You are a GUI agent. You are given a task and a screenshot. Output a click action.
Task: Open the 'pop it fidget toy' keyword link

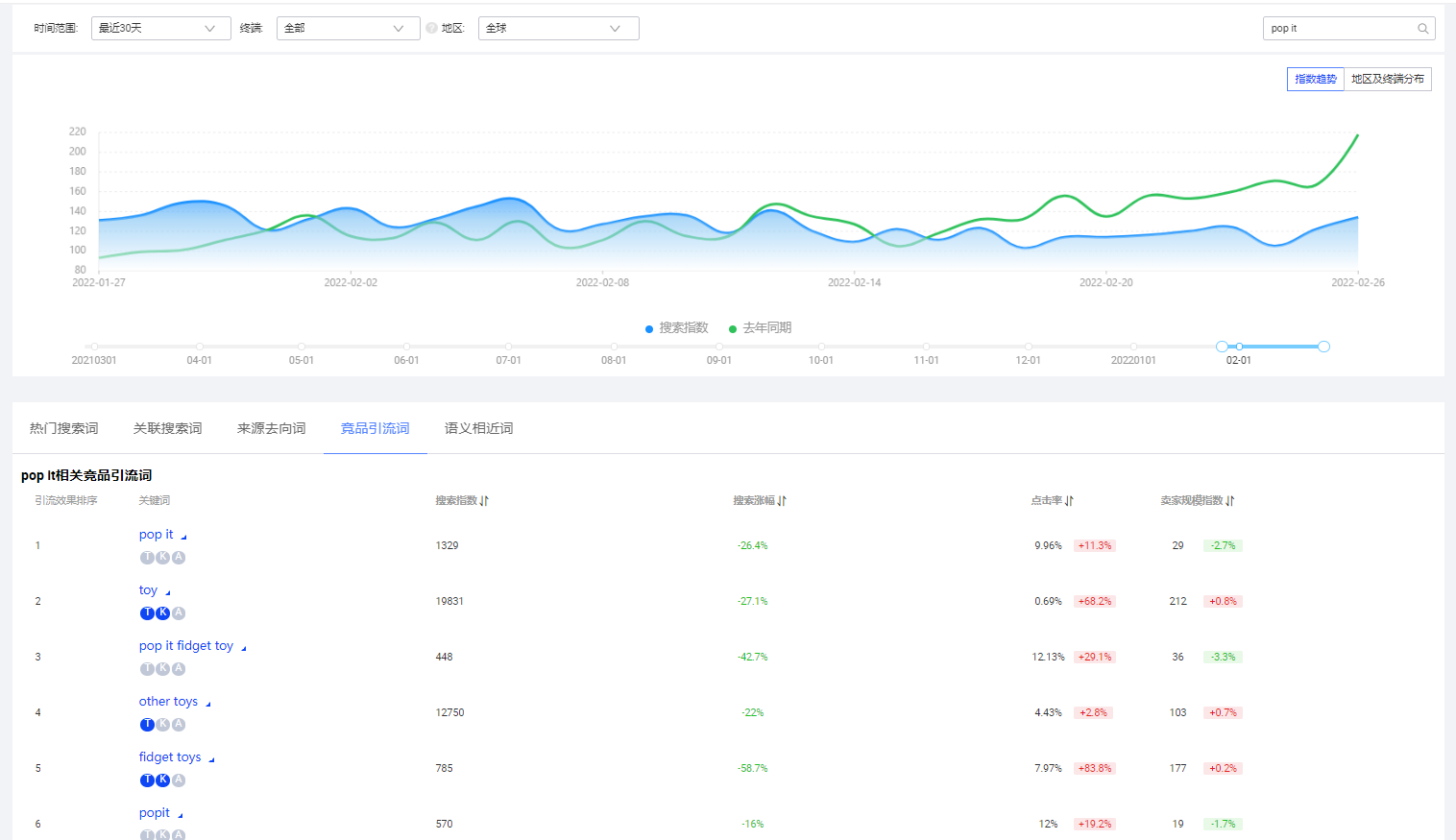(x=186, y=646)
